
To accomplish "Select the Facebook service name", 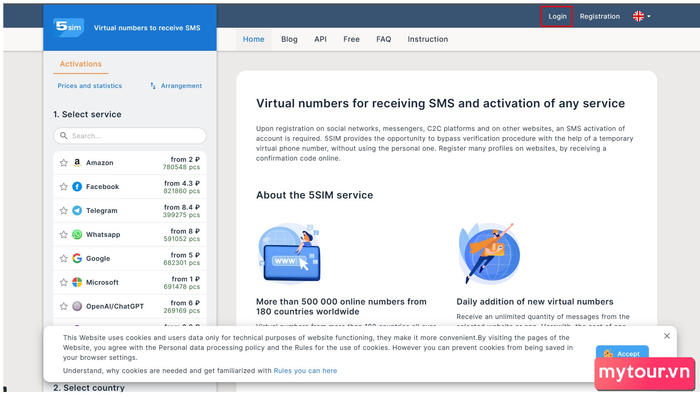I will [x=103, y=187].
